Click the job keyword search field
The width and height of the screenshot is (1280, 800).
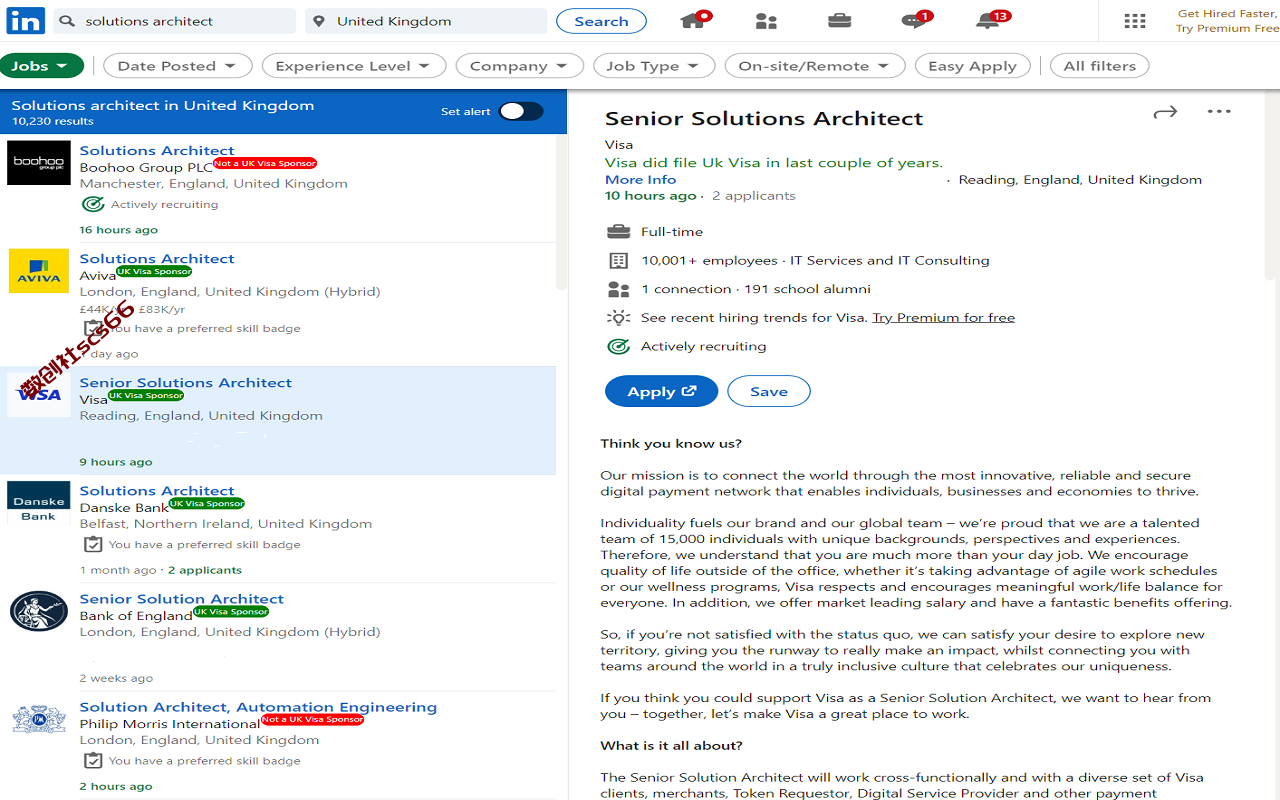click(x=174, y=21)
